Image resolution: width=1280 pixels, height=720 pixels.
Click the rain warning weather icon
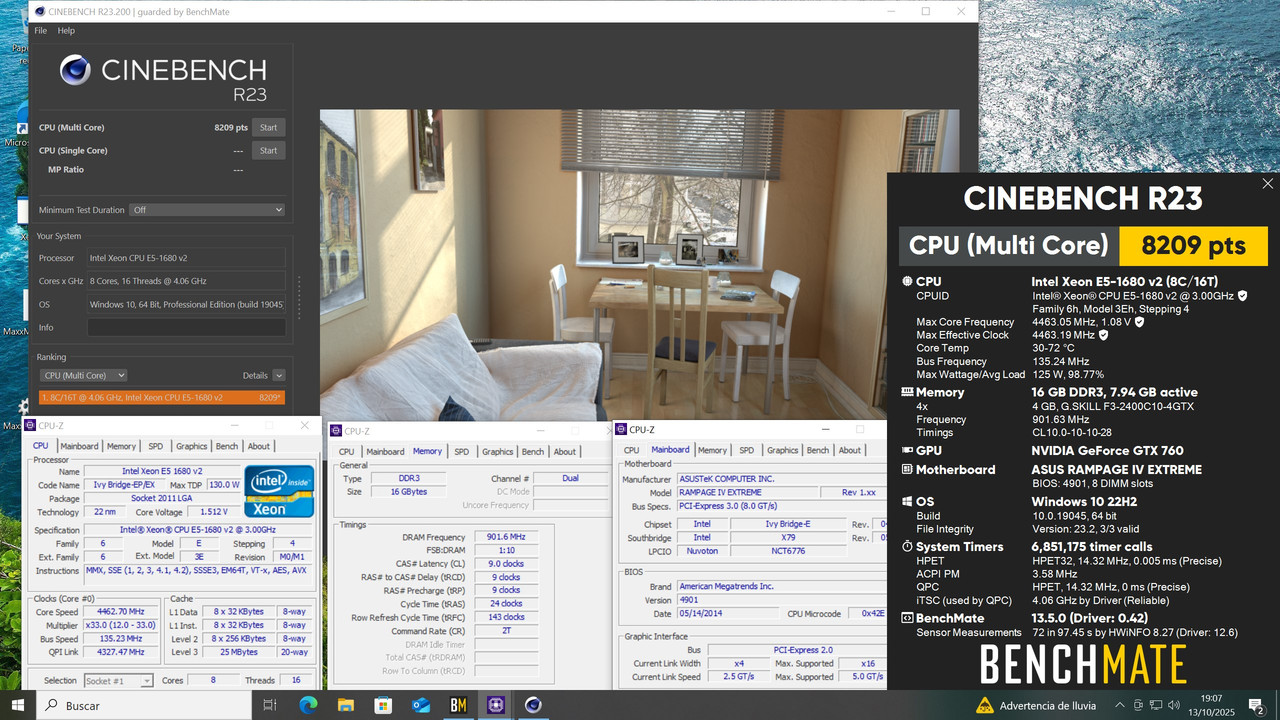(985, 705)
